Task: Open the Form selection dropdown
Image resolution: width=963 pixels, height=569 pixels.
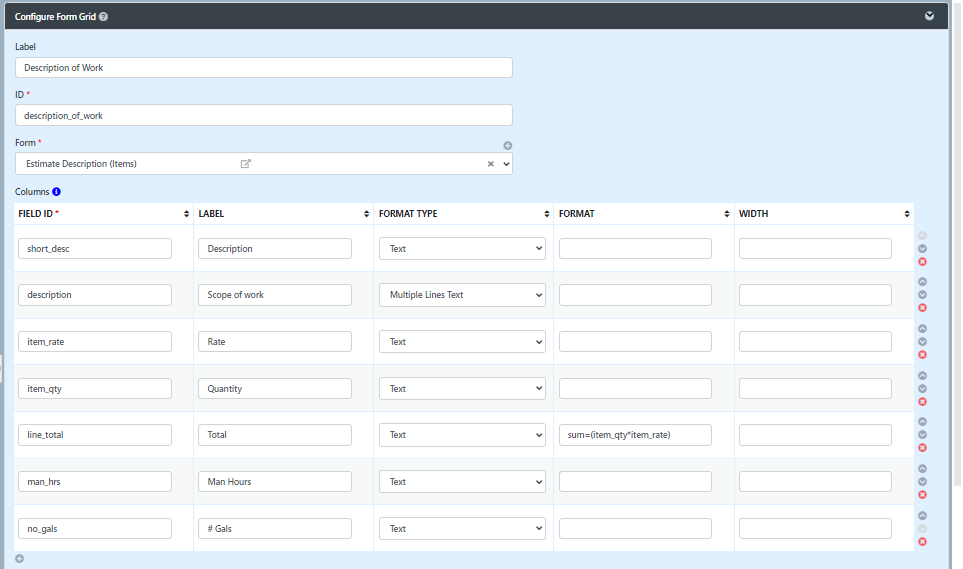Action: coord(506,164)
